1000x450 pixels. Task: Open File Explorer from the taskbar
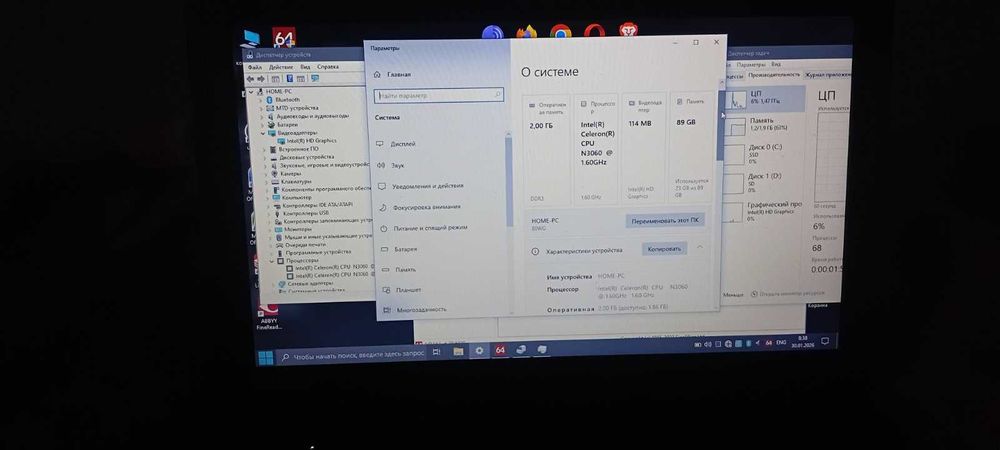[458, 351]
